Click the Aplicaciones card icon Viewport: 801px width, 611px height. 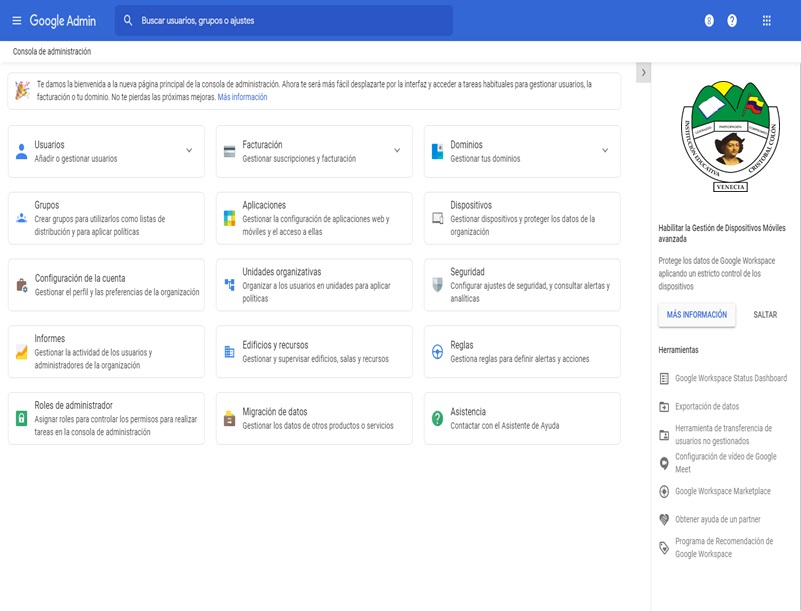point(229,218)
